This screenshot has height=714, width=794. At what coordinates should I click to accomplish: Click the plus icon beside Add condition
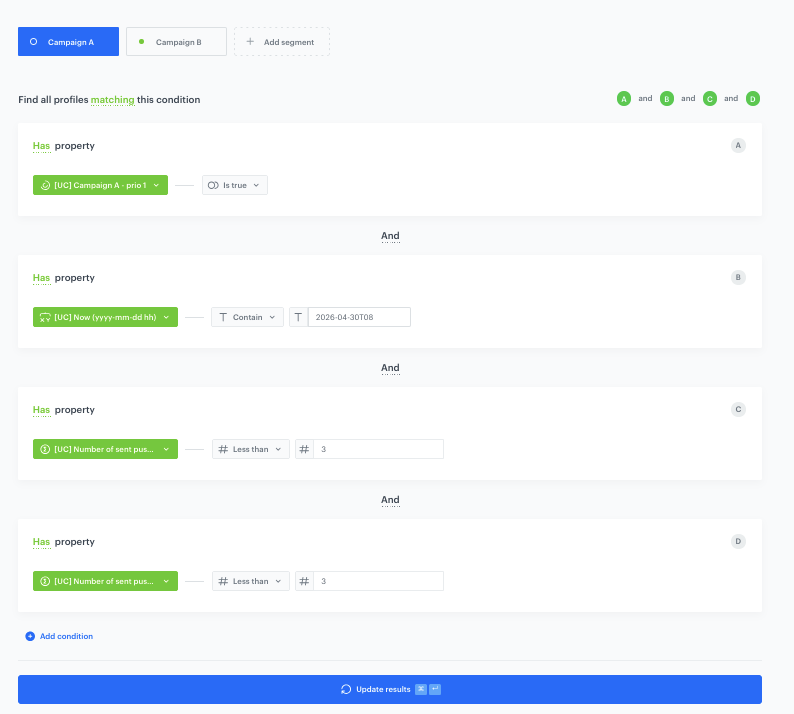click(x=30, y=636)
